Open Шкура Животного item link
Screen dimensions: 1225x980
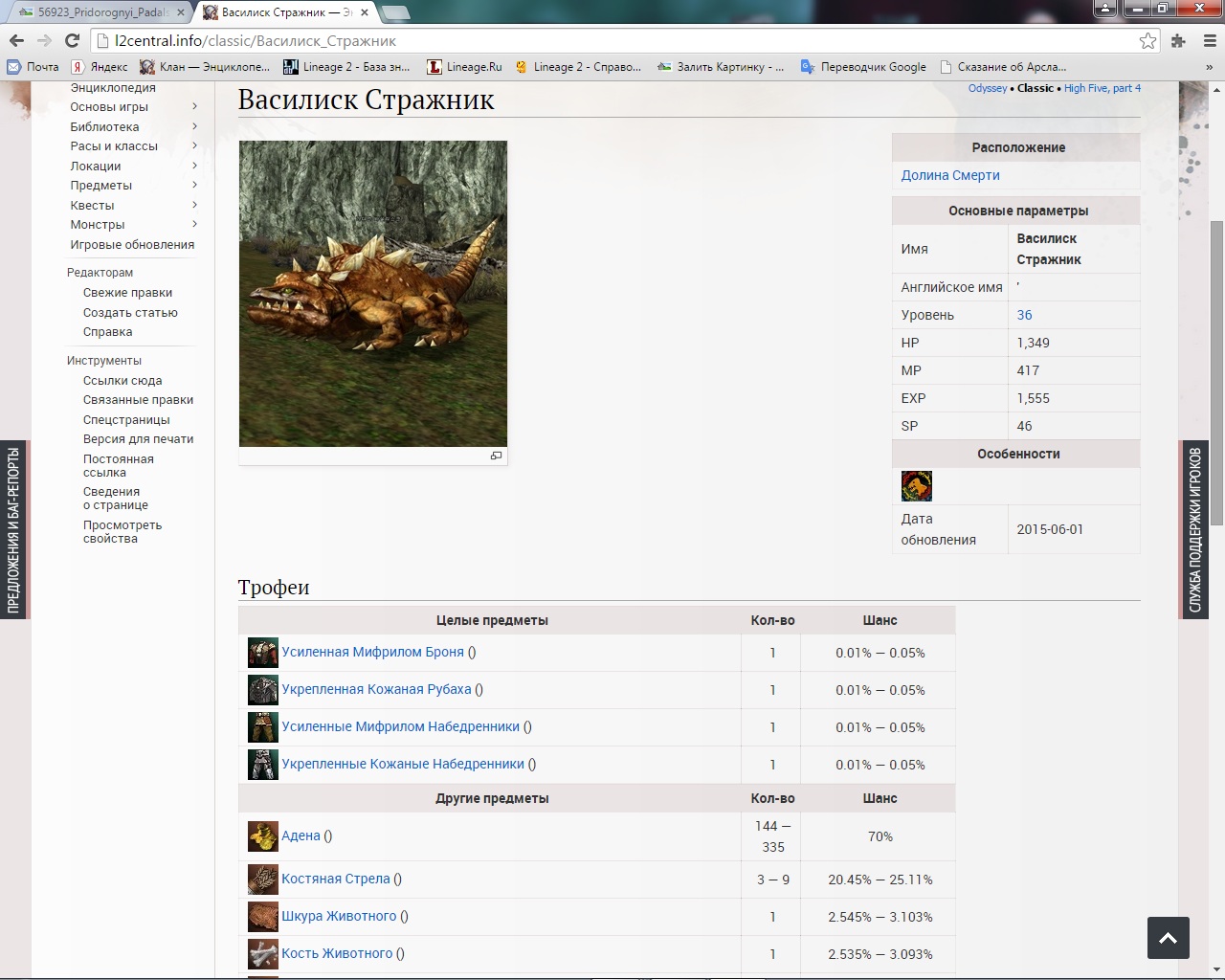tap(339, 916)
